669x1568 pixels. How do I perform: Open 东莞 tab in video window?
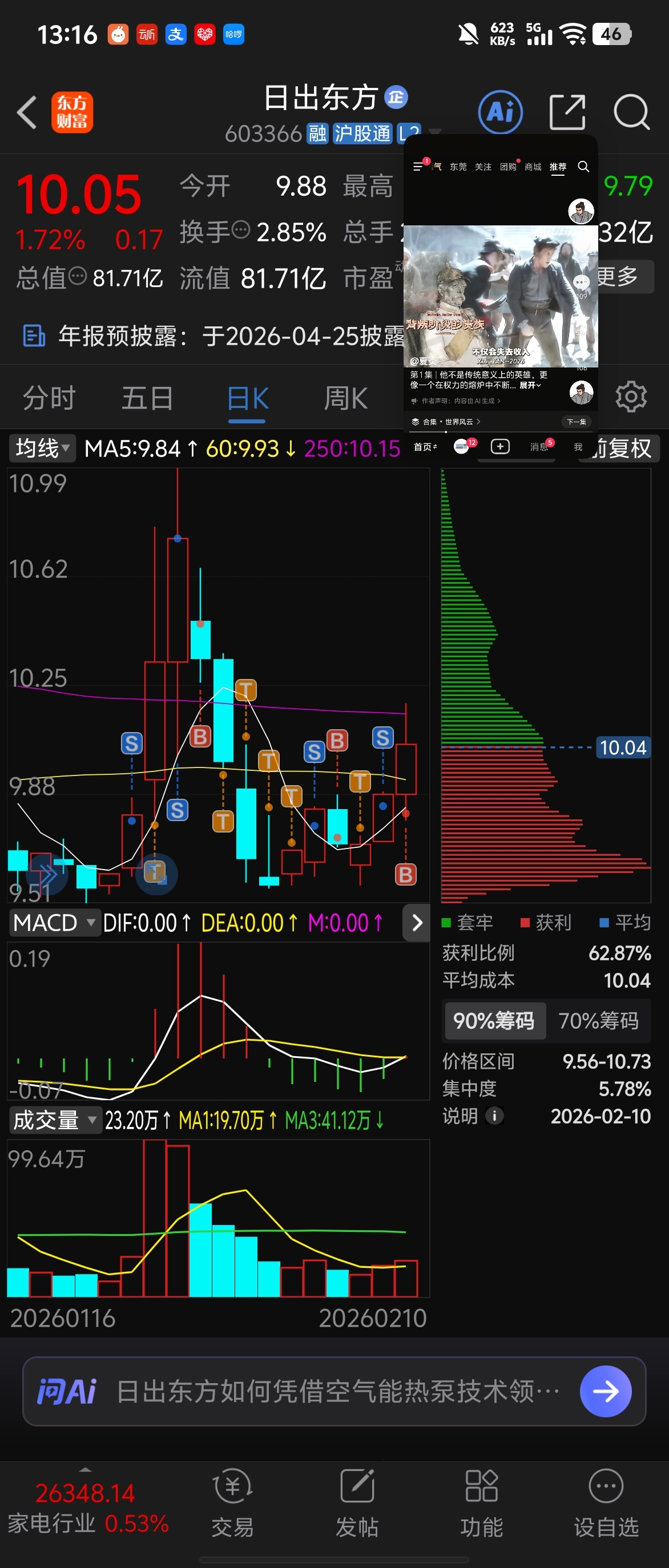tap(458, 167)
